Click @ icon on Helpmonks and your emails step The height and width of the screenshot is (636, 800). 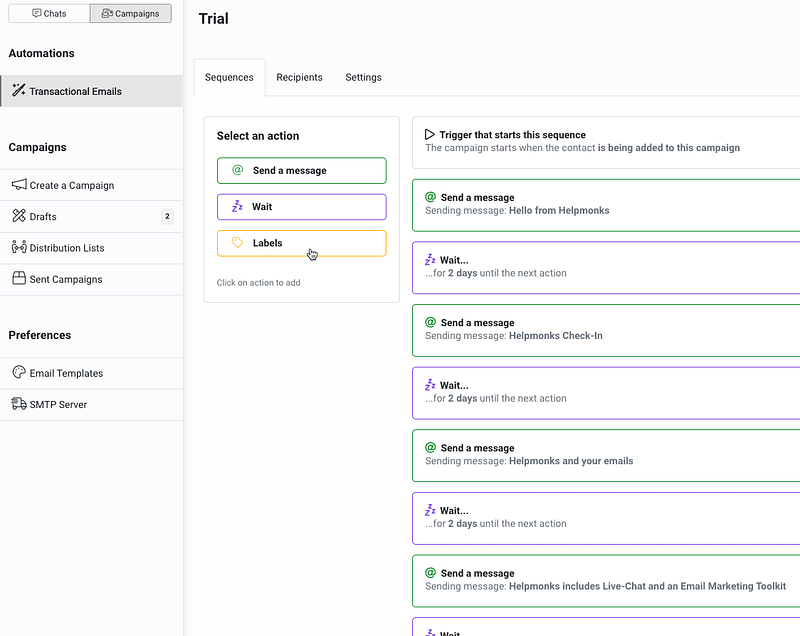431,447
